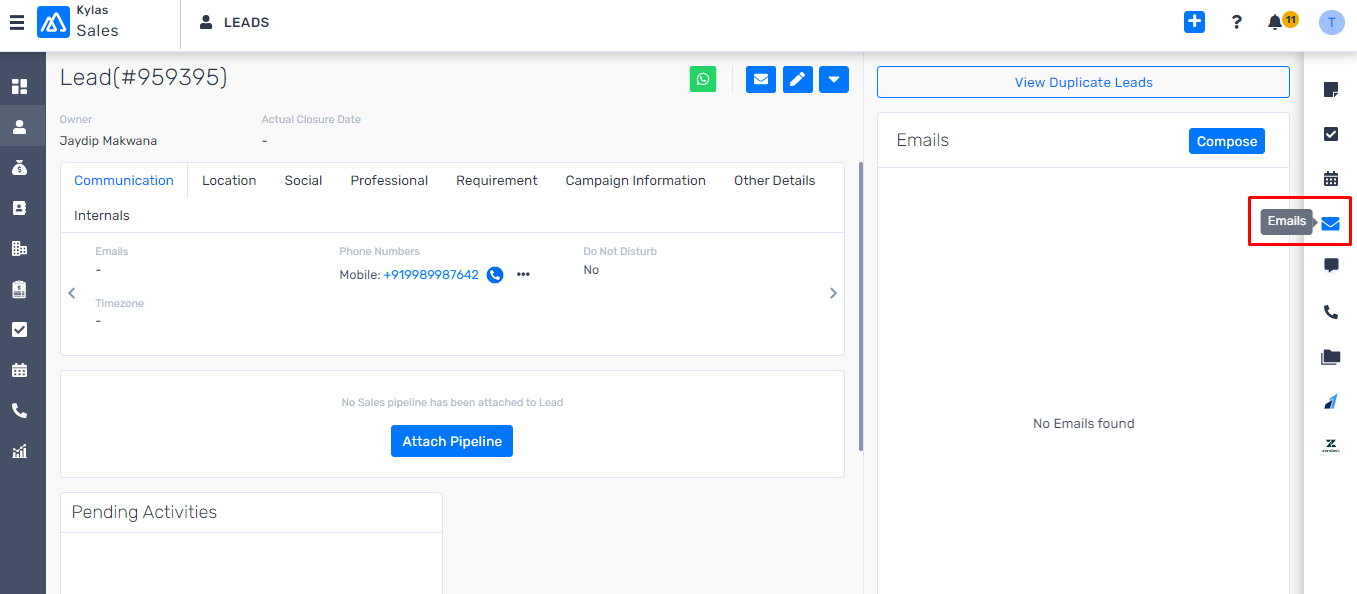Viewport: 1357px width, 594px height.
Task: Open the Documents panel on the right sidebar
Action: 1331,355
